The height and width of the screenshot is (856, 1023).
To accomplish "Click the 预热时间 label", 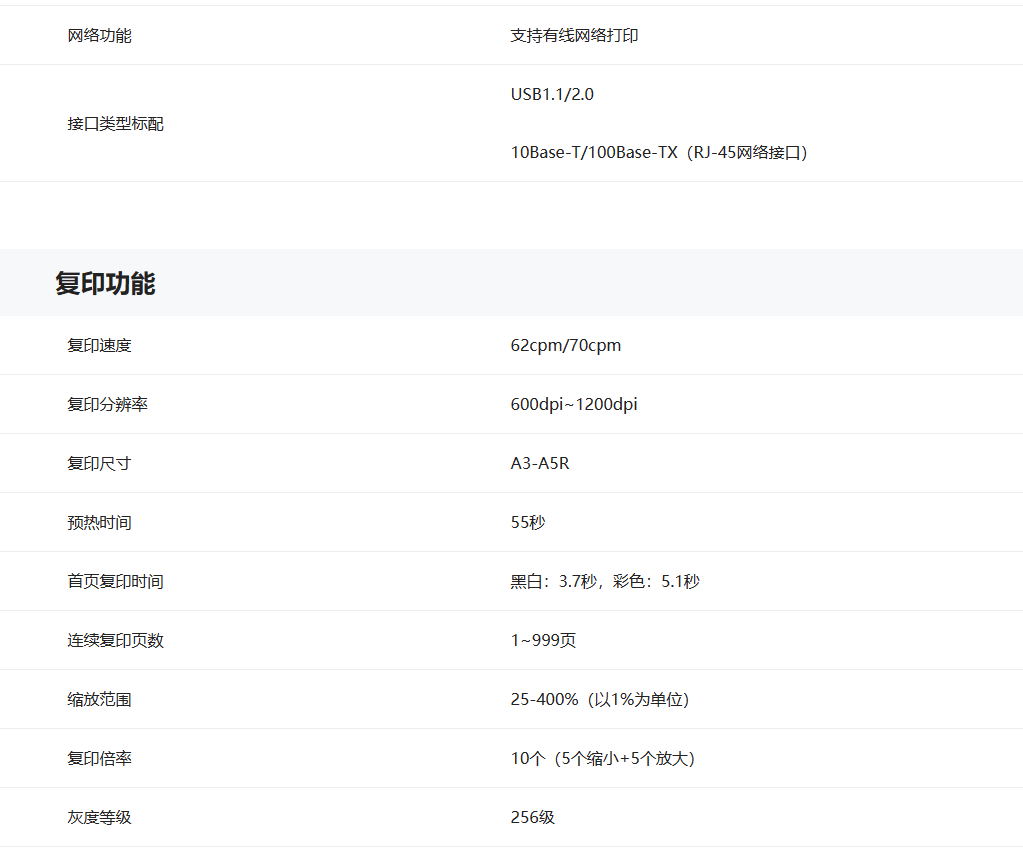I will coord(99,523).
